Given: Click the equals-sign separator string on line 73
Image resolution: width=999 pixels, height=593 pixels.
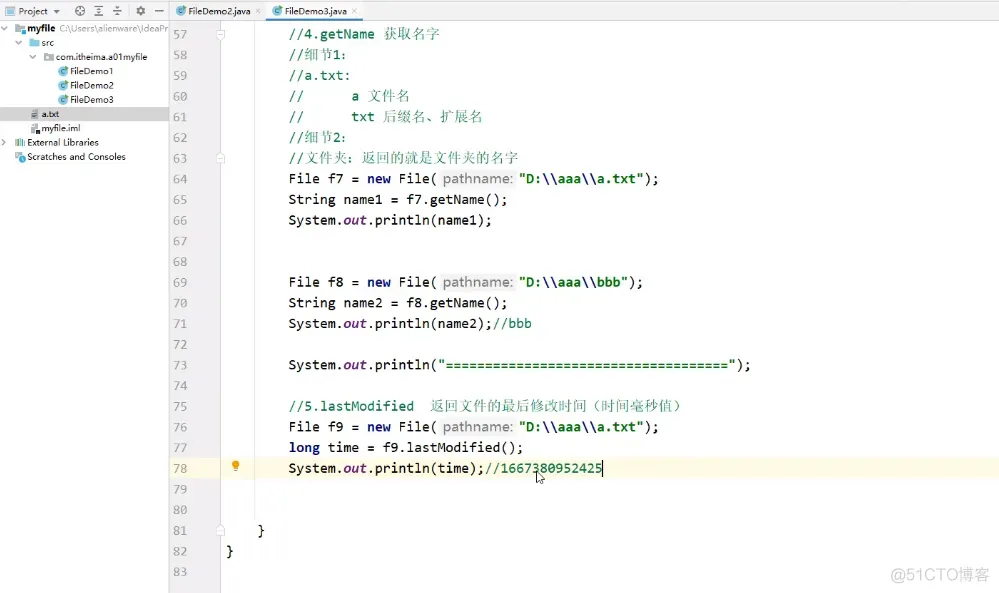Looking at the screenshot, I should pos(587,365).
